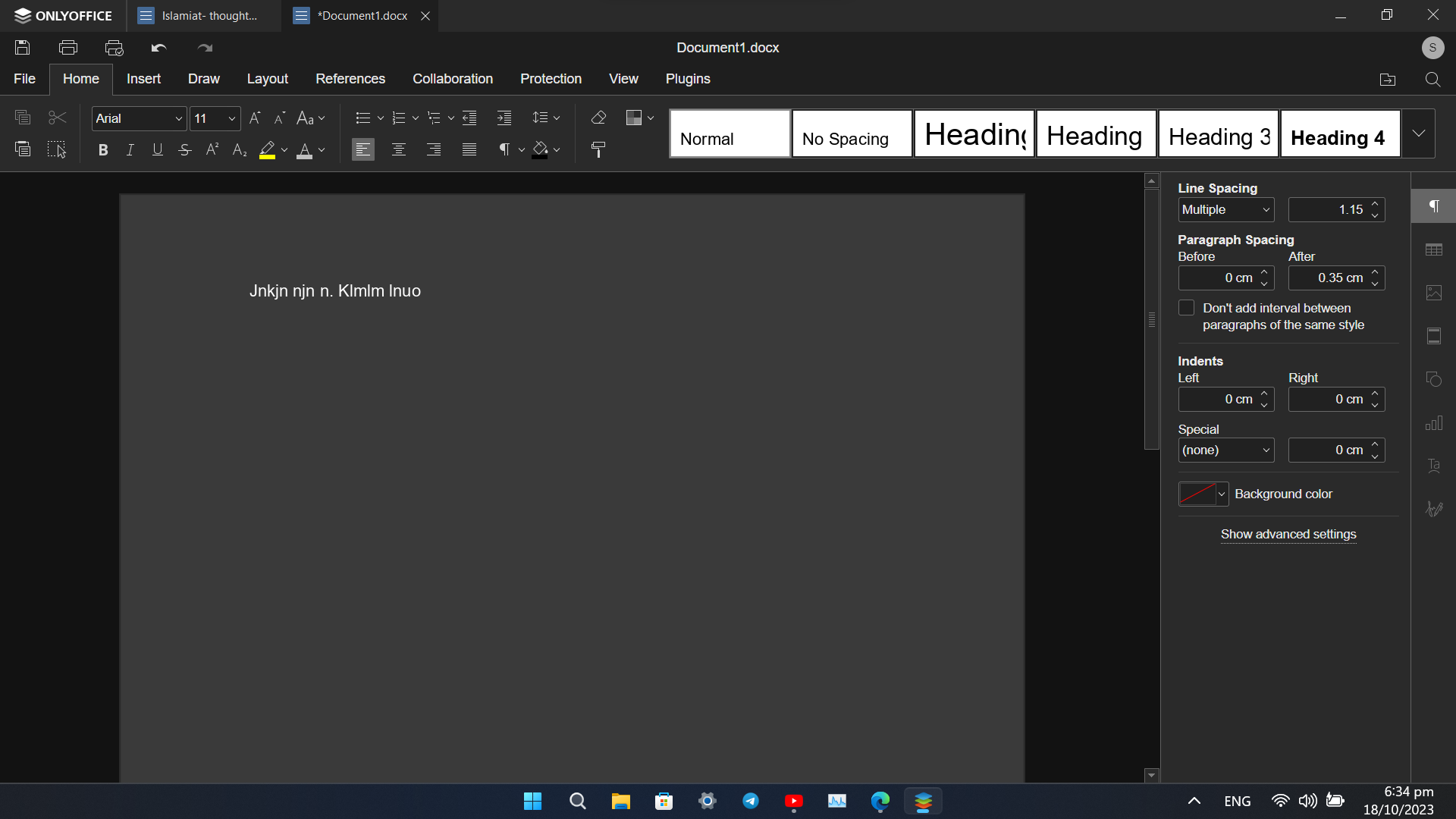Open Text Art settings in sidebar
Image resolution: width=1456 pixels, height=819 pixels.
(x=1434, y=466)
